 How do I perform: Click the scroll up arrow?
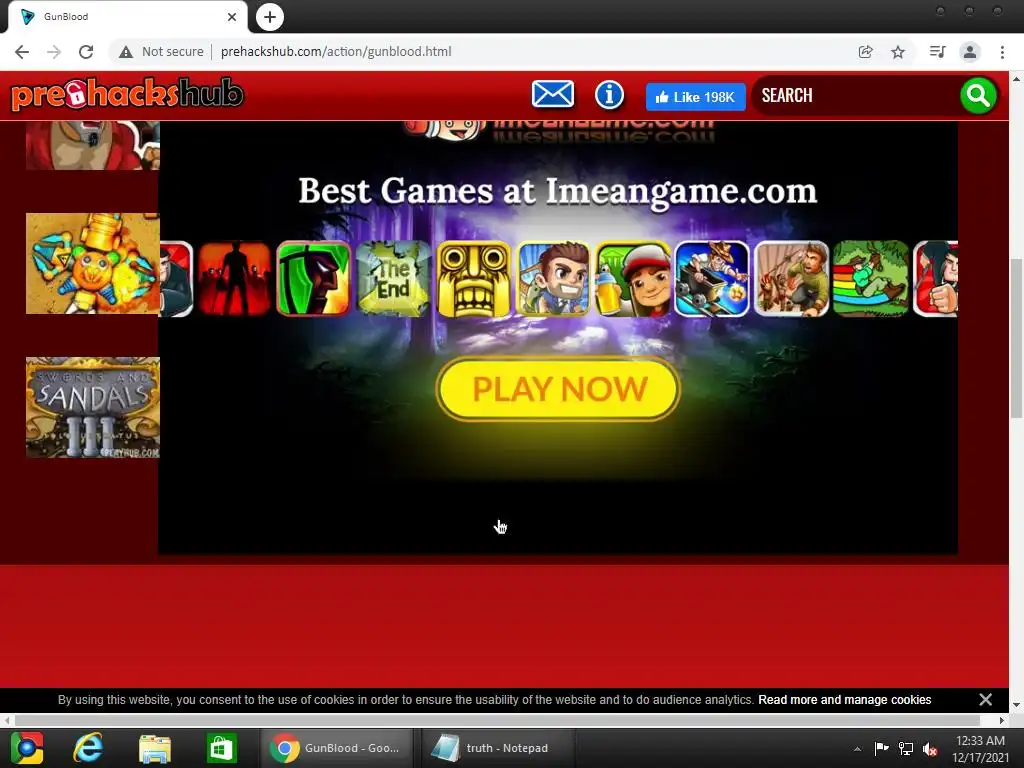[x=1016, y=78]
